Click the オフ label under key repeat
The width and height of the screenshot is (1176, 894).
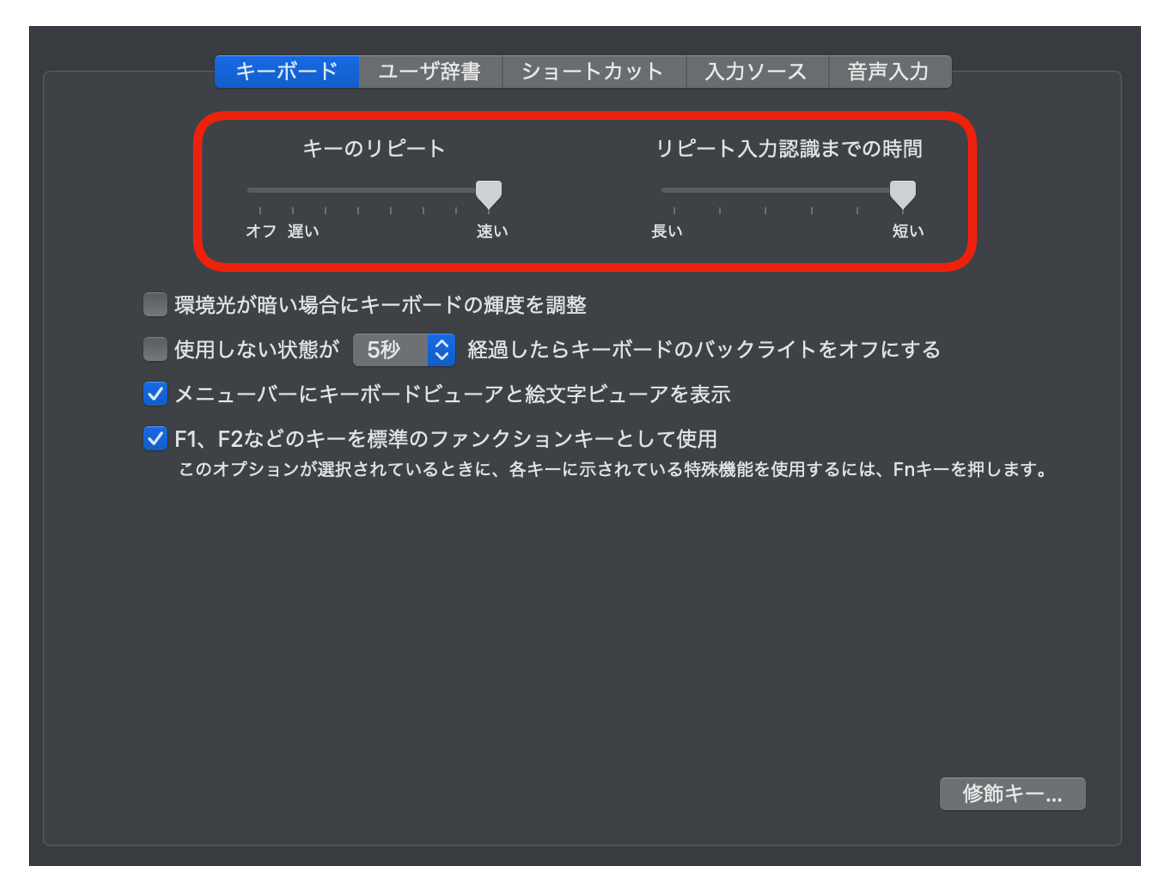262,231
